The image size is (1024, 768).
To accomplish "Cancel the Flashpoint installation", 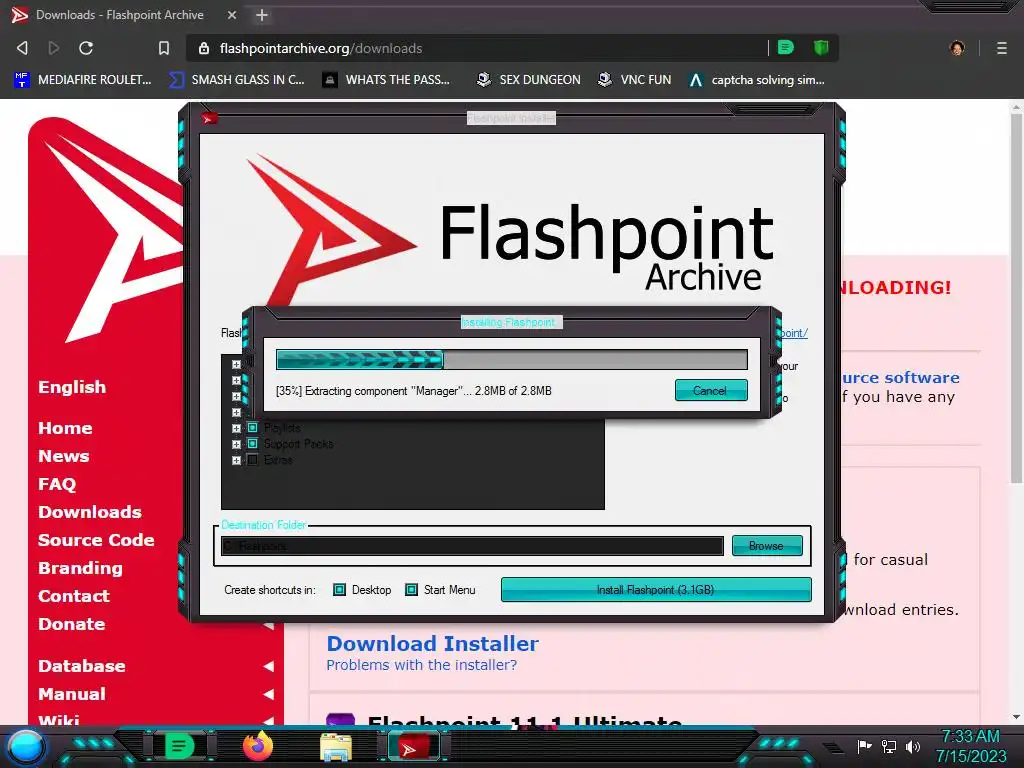I will coord(711,391).
